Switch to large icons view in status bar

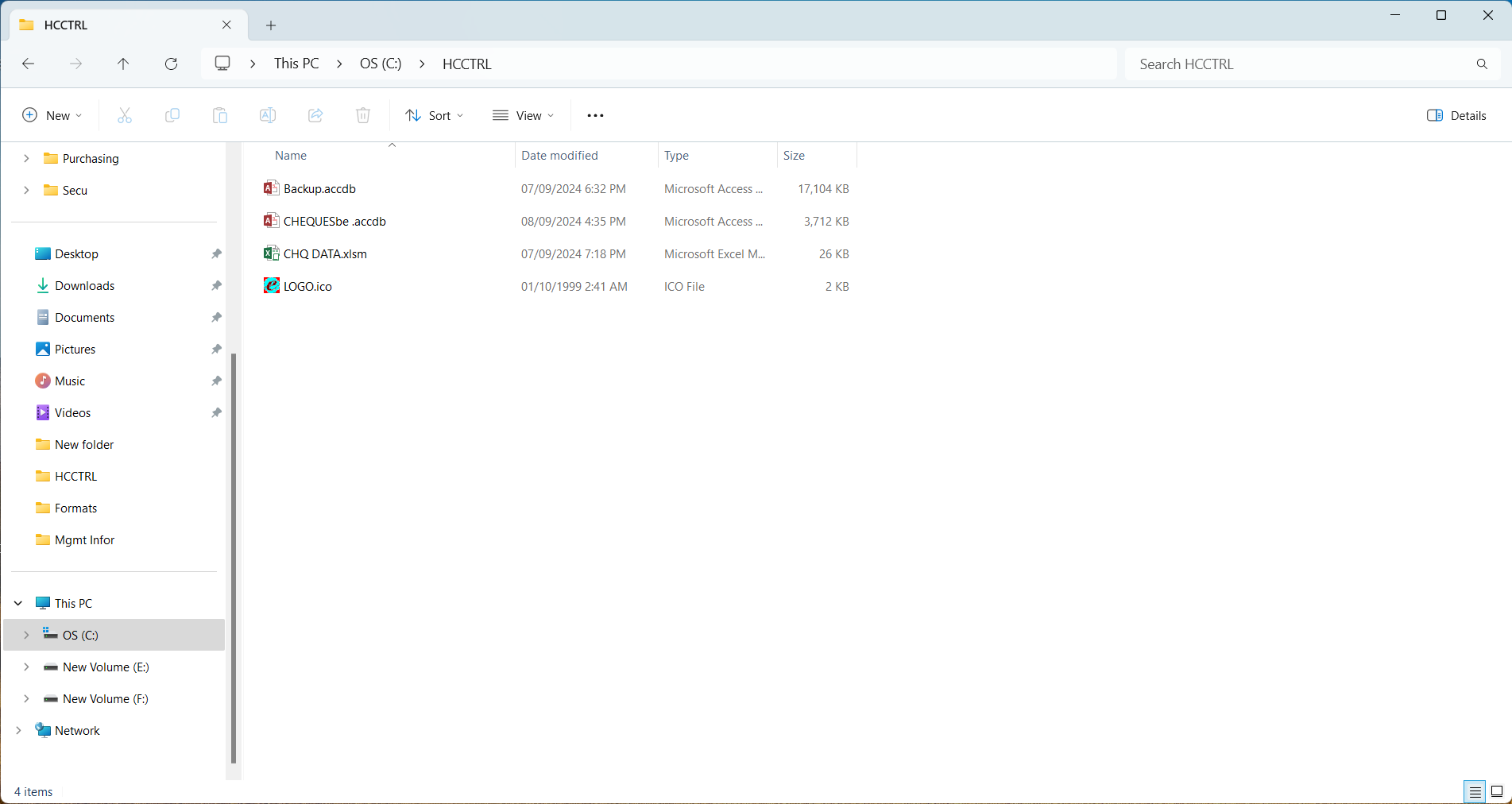[x=1497, y=791]
